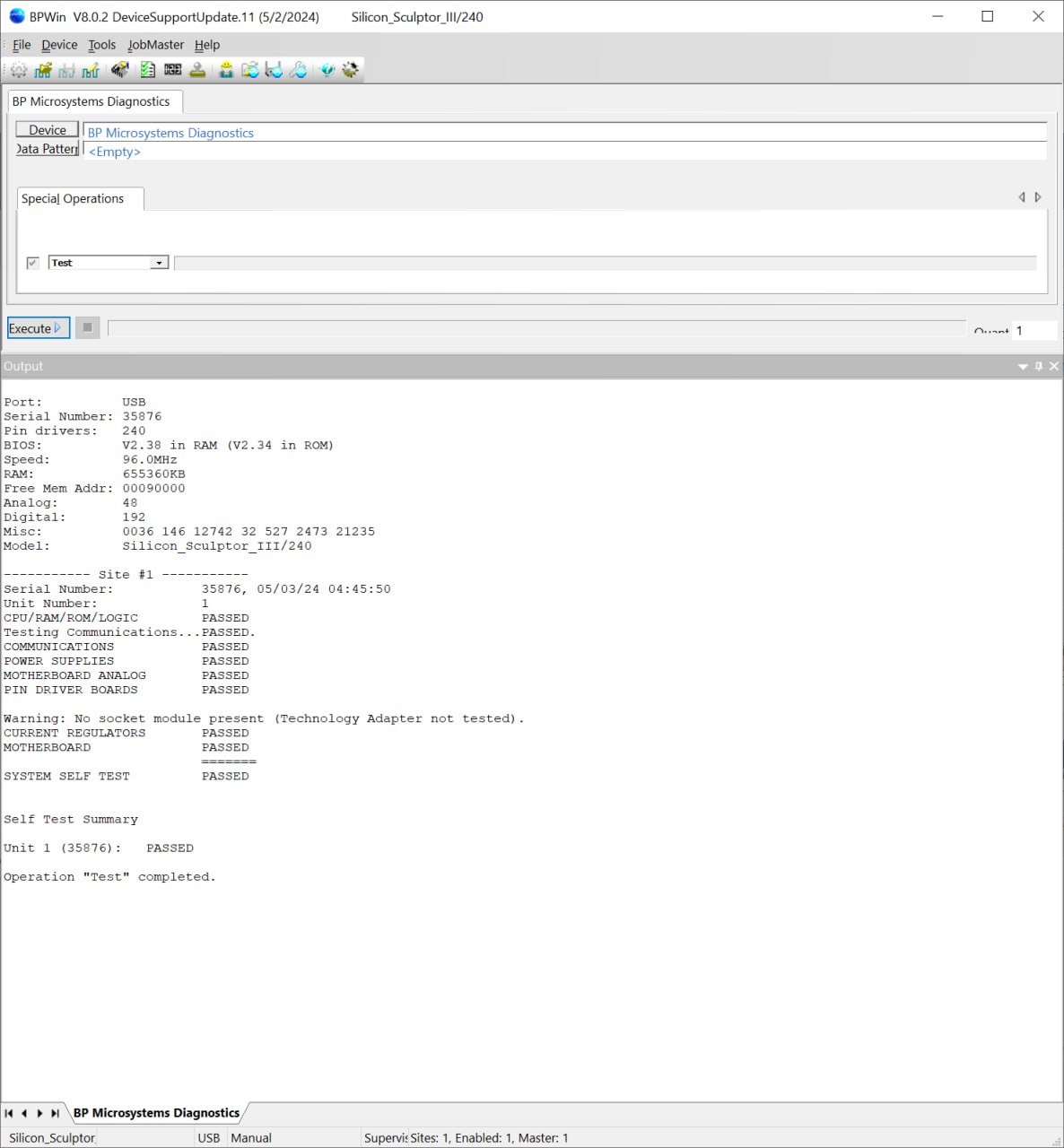The height and width of the screenshot is (1148, 1064).
Task: Click the stop square button beside Execute
Action: [x=87, y=327]
